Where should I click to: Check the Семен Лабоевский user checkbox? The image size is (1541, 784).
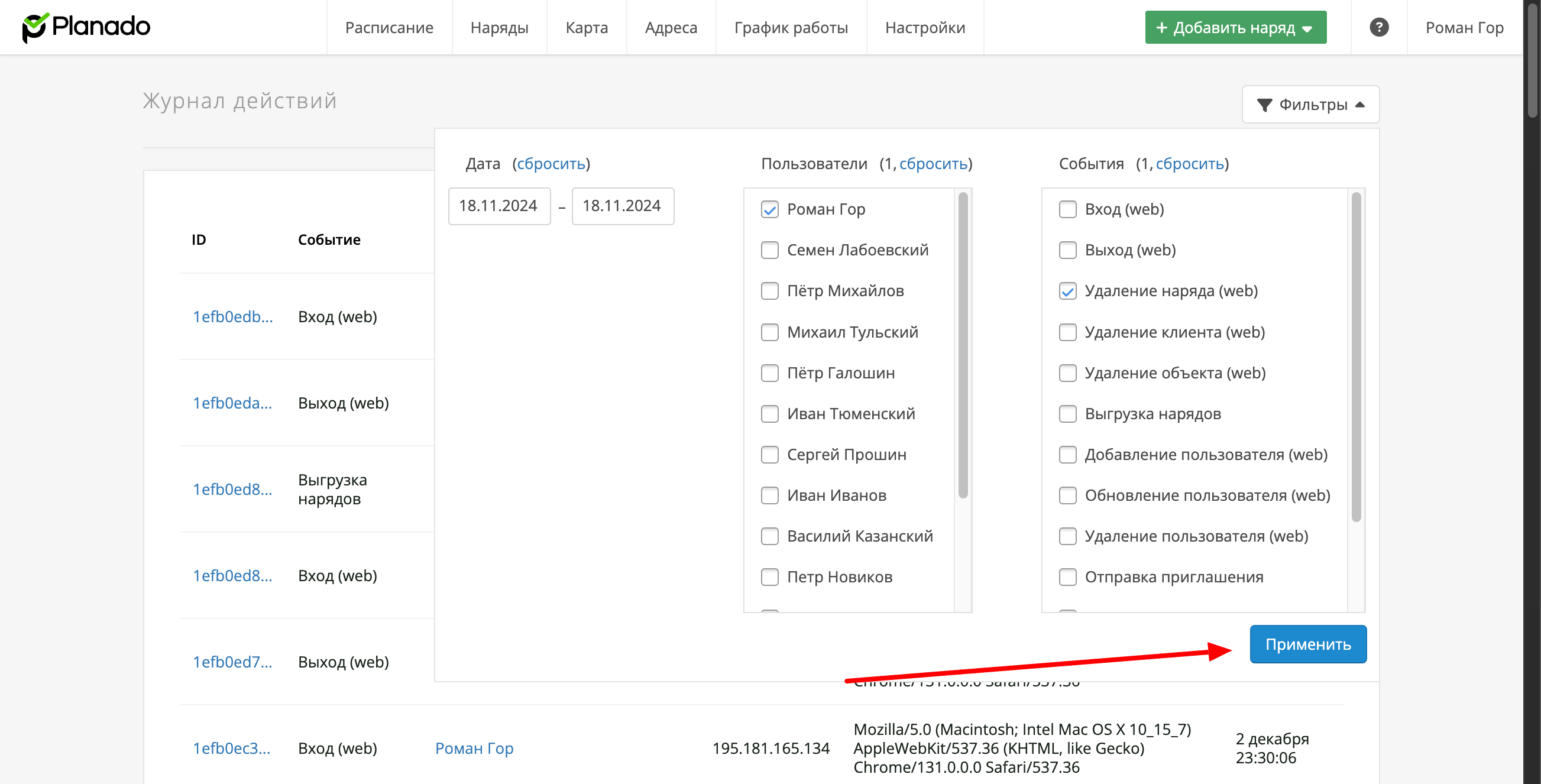pyautogui.click(x=769, y=250)
